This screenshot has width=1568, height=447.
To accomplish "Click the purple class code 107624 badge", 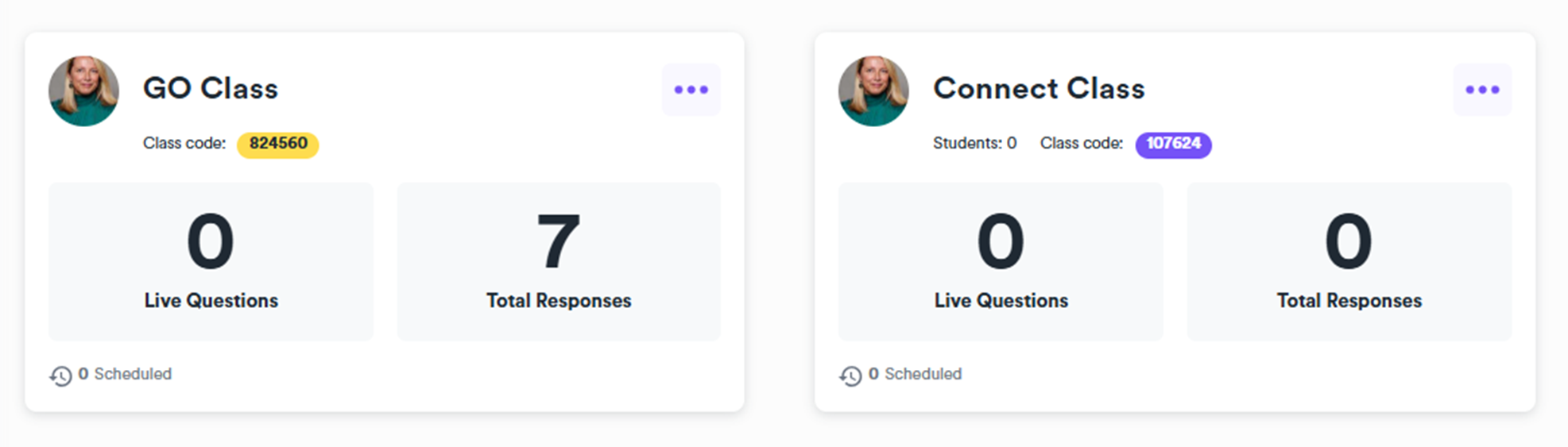I will click(1173, 144).
